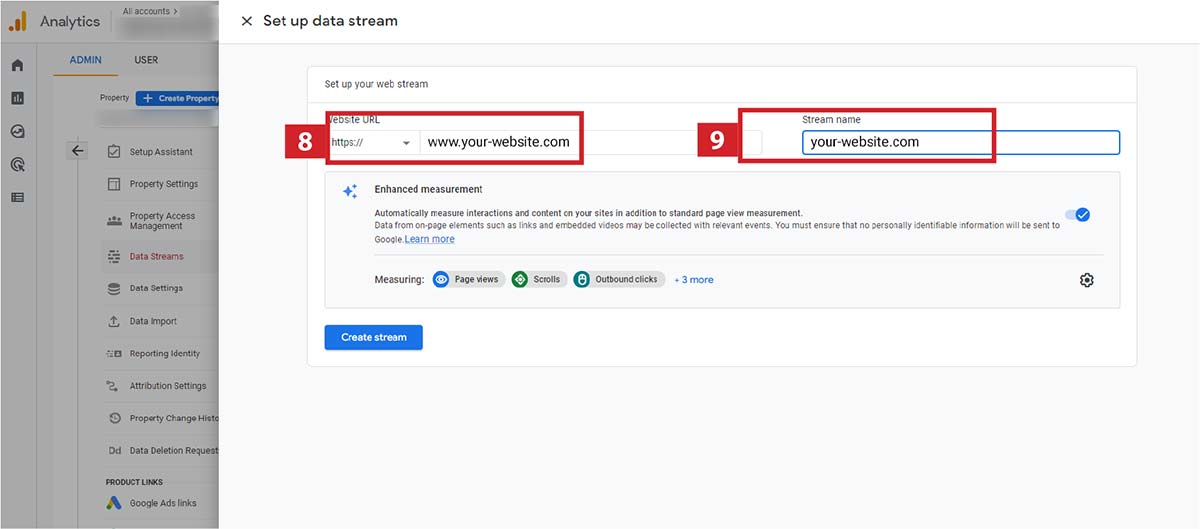Click the Reporting Identity icon
This screenshot has height=529, width=1200.
pos(113,353)
